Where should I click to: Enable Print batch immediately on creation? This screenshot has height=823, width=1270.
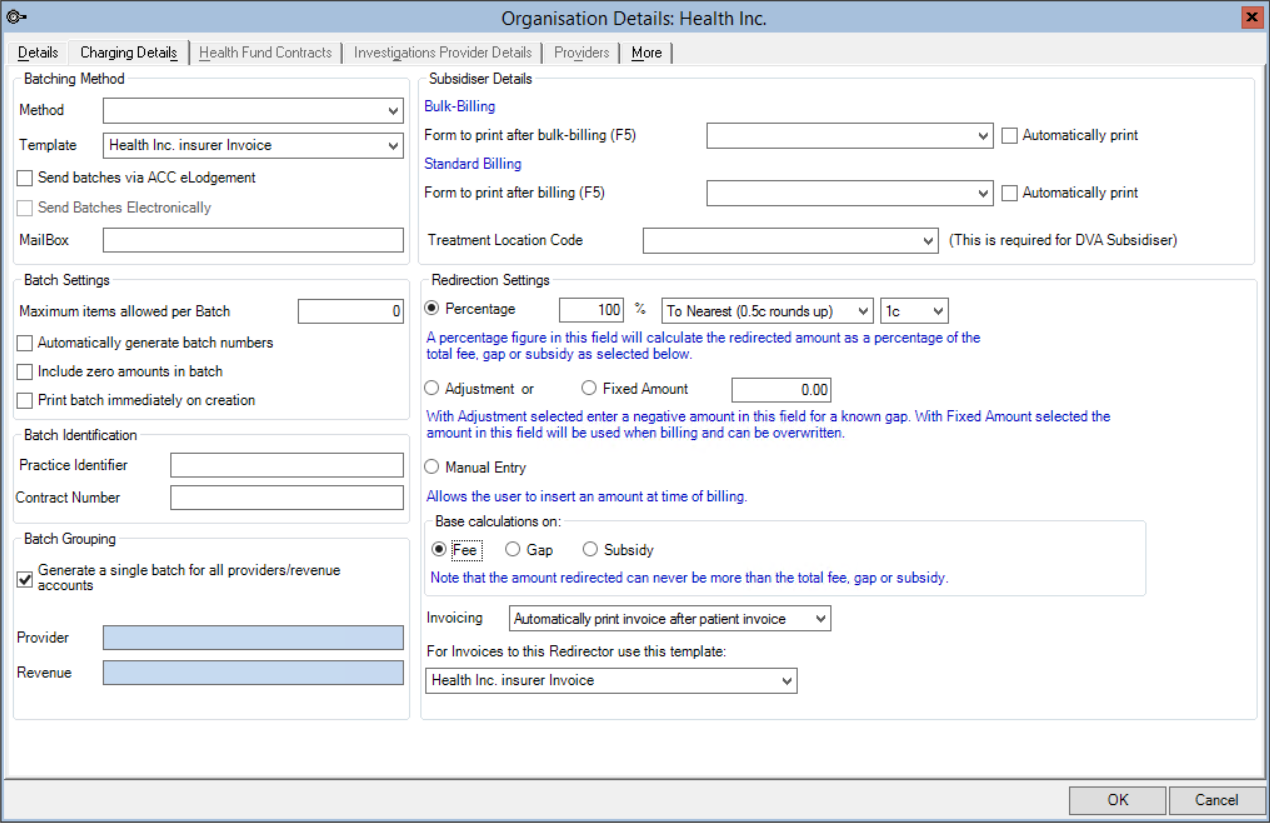(x=25, y=401)
